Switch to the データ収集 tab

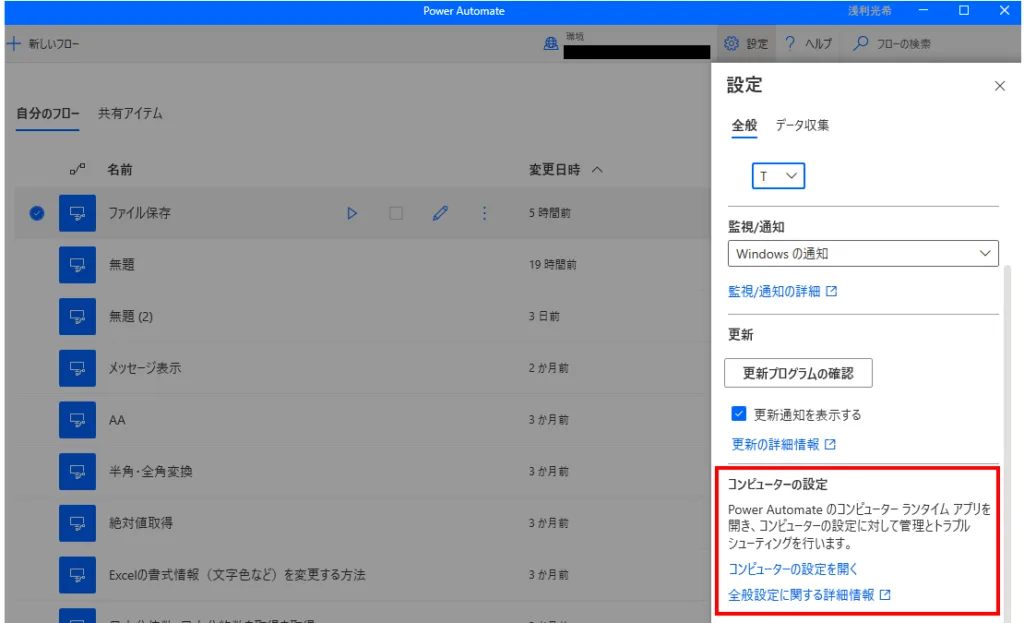point(802,125)
